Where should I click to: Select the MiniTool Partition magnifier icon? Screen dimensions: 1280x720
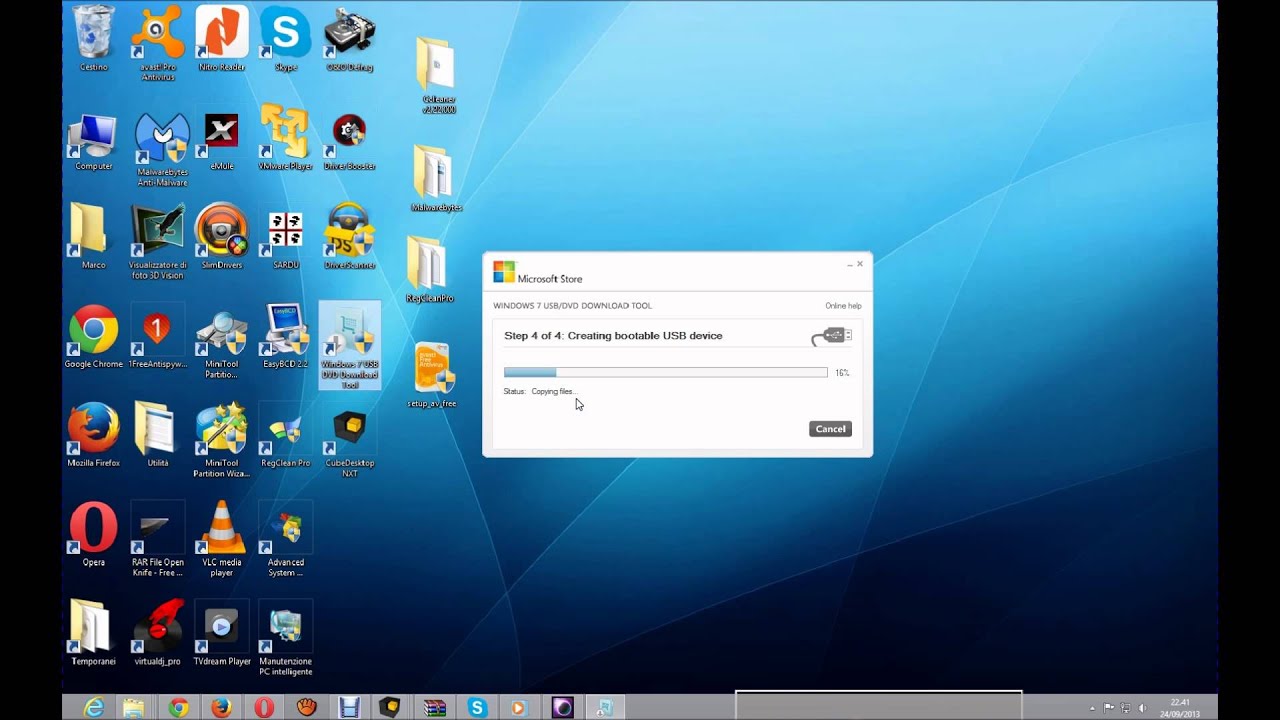coord(221,345)
